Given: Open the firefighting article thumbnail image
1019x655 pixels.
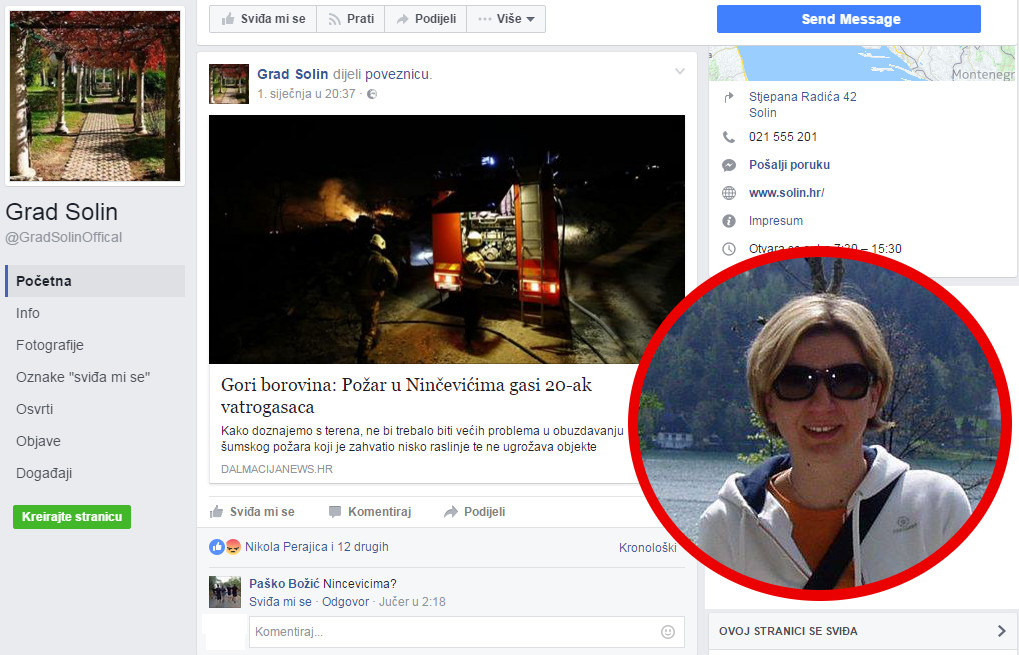Looking at the screenshot, I should [x=446, y=239].
